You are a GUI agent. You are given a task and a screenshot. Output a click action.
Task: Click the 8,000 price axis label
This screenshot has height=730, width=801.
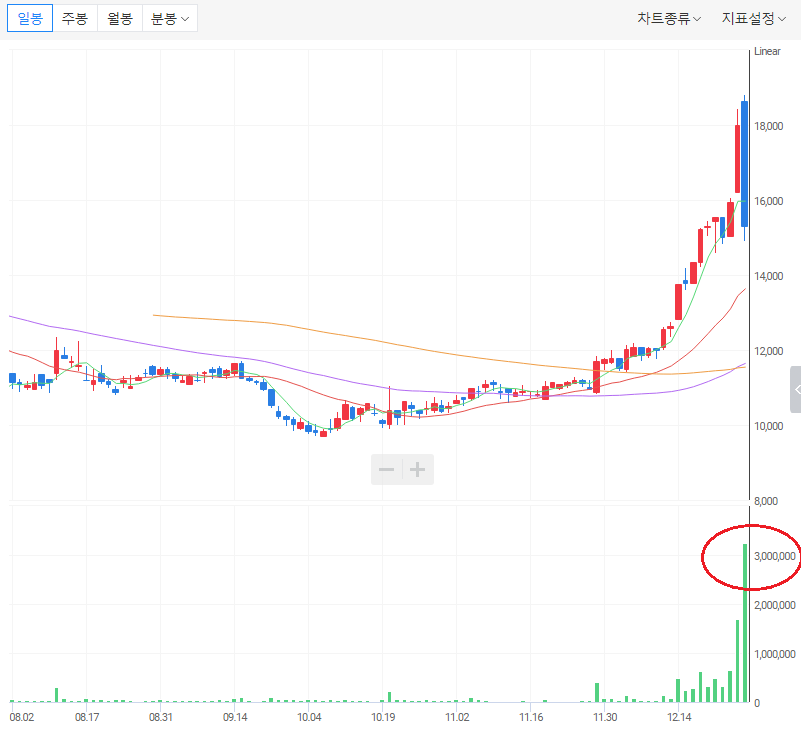pyautogui.click(x=766, y=501)
